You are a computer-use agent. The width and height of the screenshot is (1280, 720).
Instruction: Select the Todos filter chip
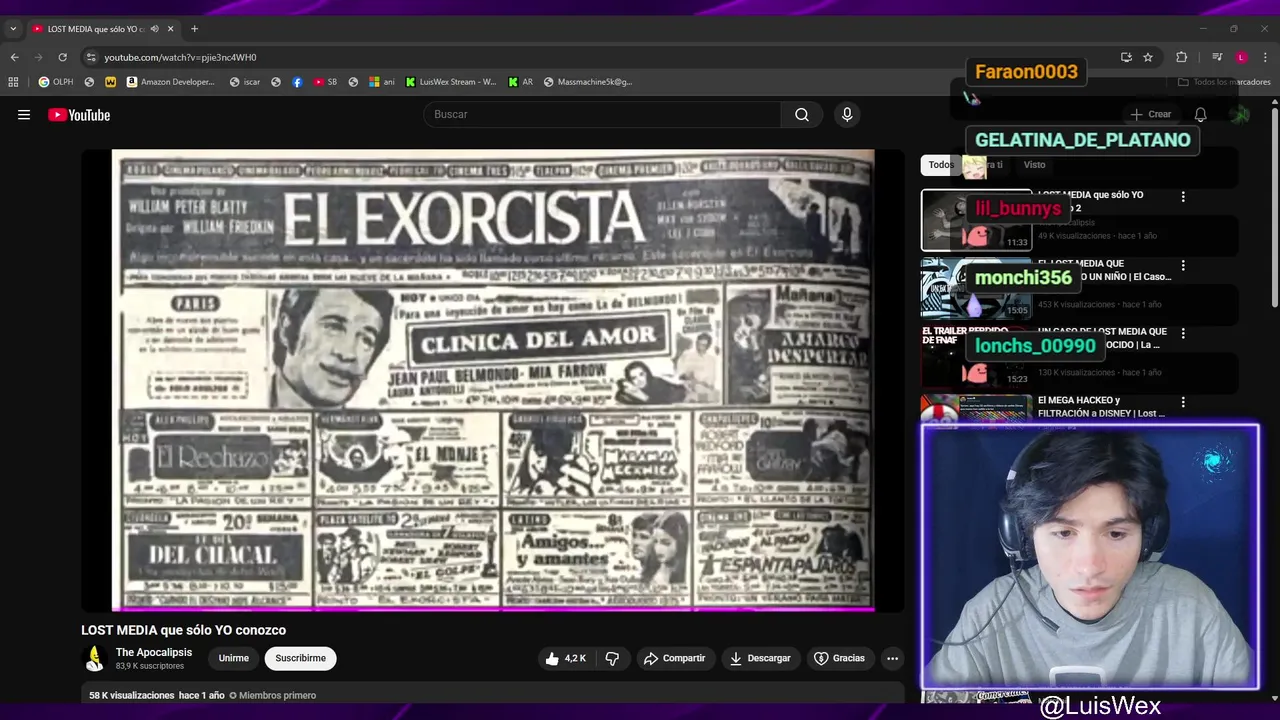[941, 165]
